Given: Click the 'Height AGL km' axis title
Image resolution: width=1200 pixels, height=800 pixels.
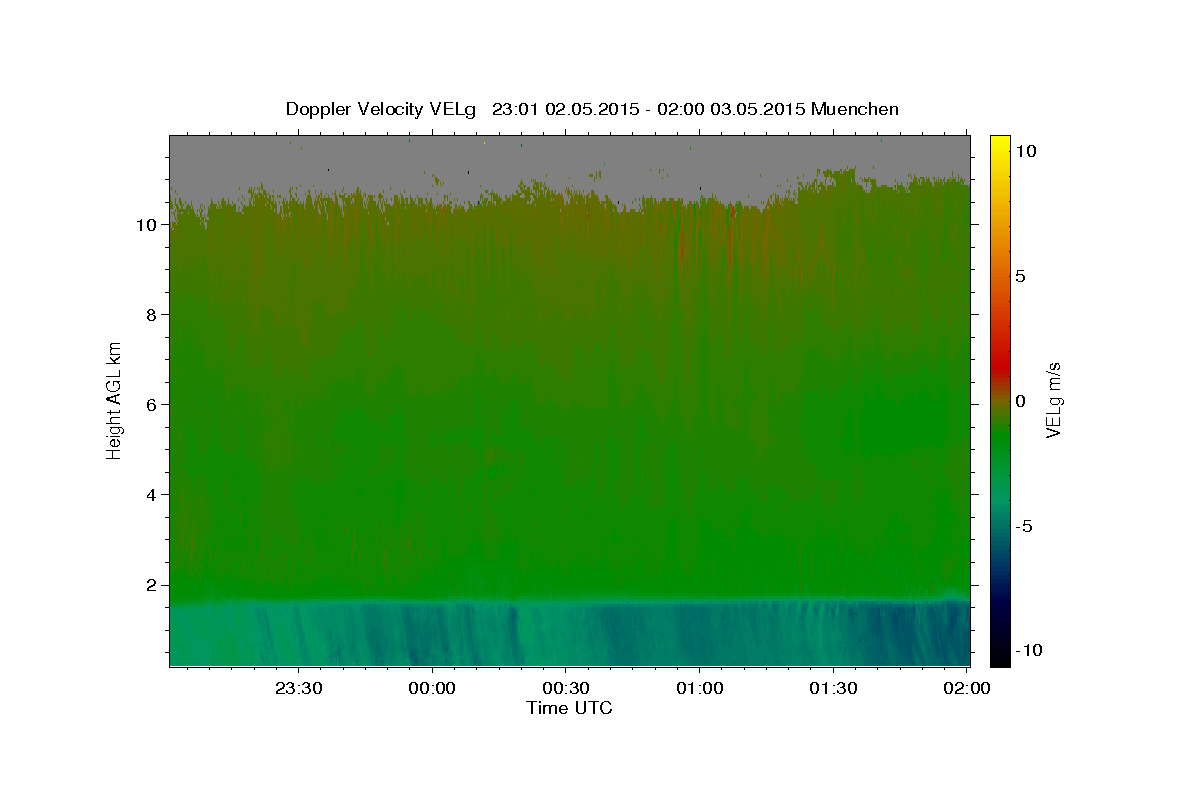Looking at the screenshot, I should click(x=115, y=400).
